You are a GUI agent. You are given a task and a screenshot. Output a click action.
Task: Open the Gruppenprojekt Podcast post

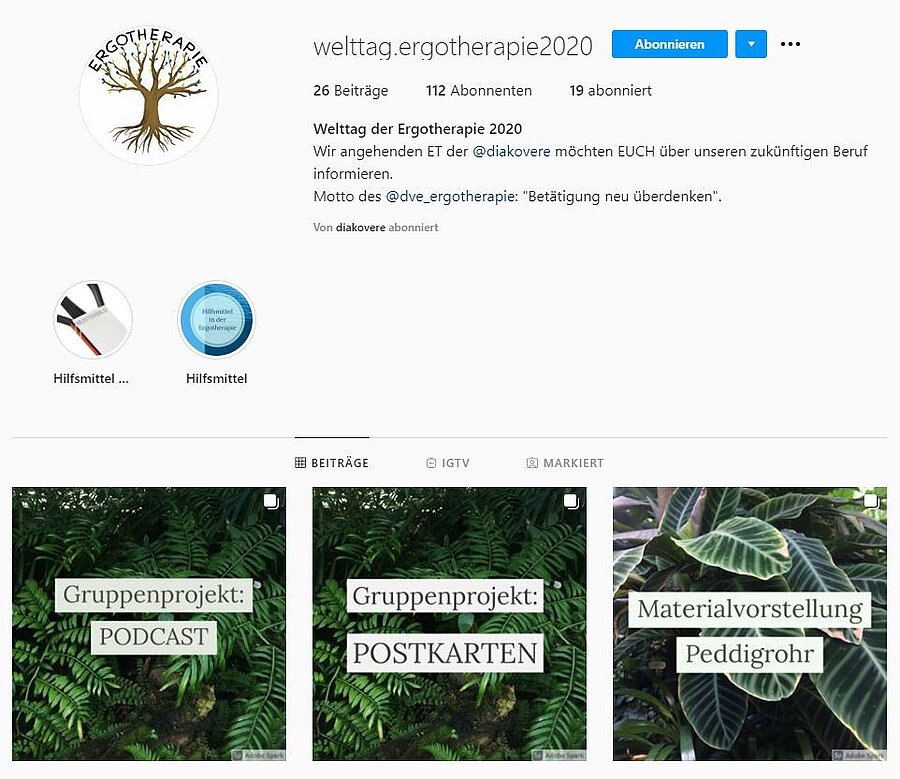click(149, 624)
